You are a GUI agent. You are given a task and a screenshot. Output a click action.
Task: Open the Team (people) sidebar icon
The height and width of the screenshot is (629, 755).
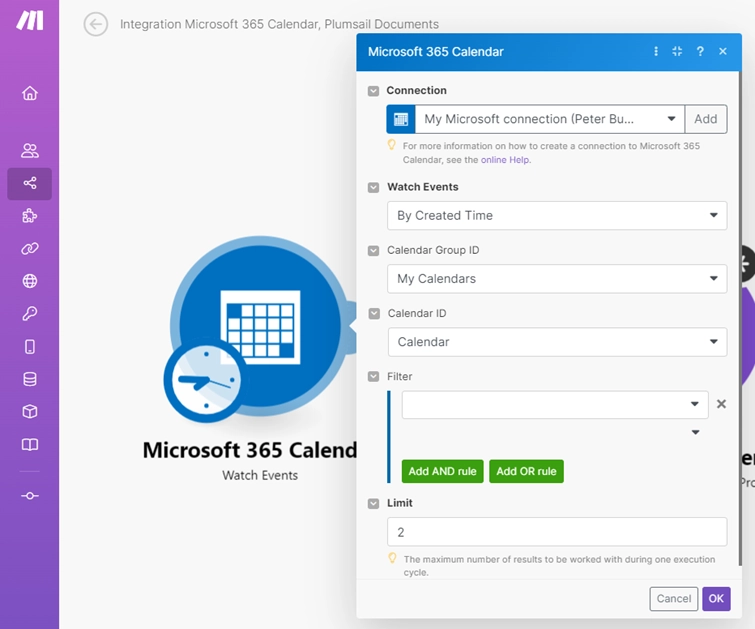(x=30, y=151)
